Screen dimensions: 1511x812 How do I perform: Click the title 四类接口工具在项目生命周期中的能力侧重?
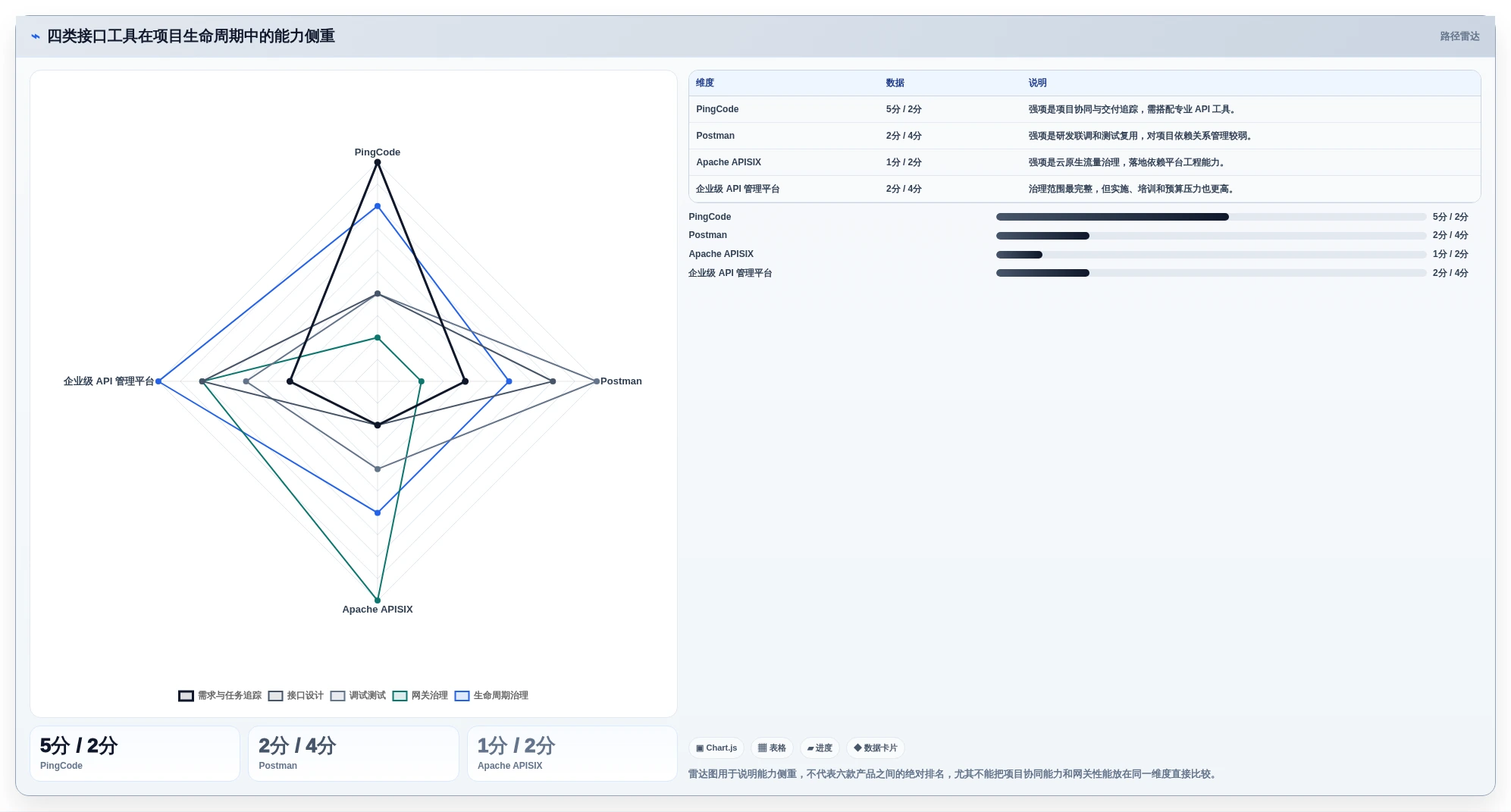pyautogui.click(x=191, y=36)
